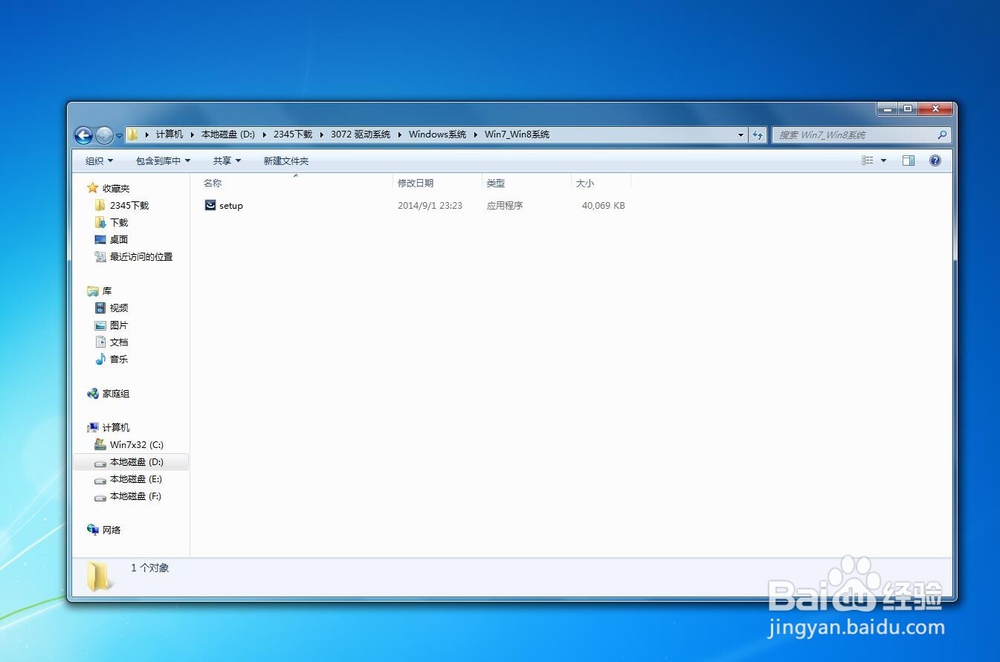The width and height of the screenshot is (1000, 662).
Task: Click the 收藏夹 star icon
Action: click(x=92, y=188)
